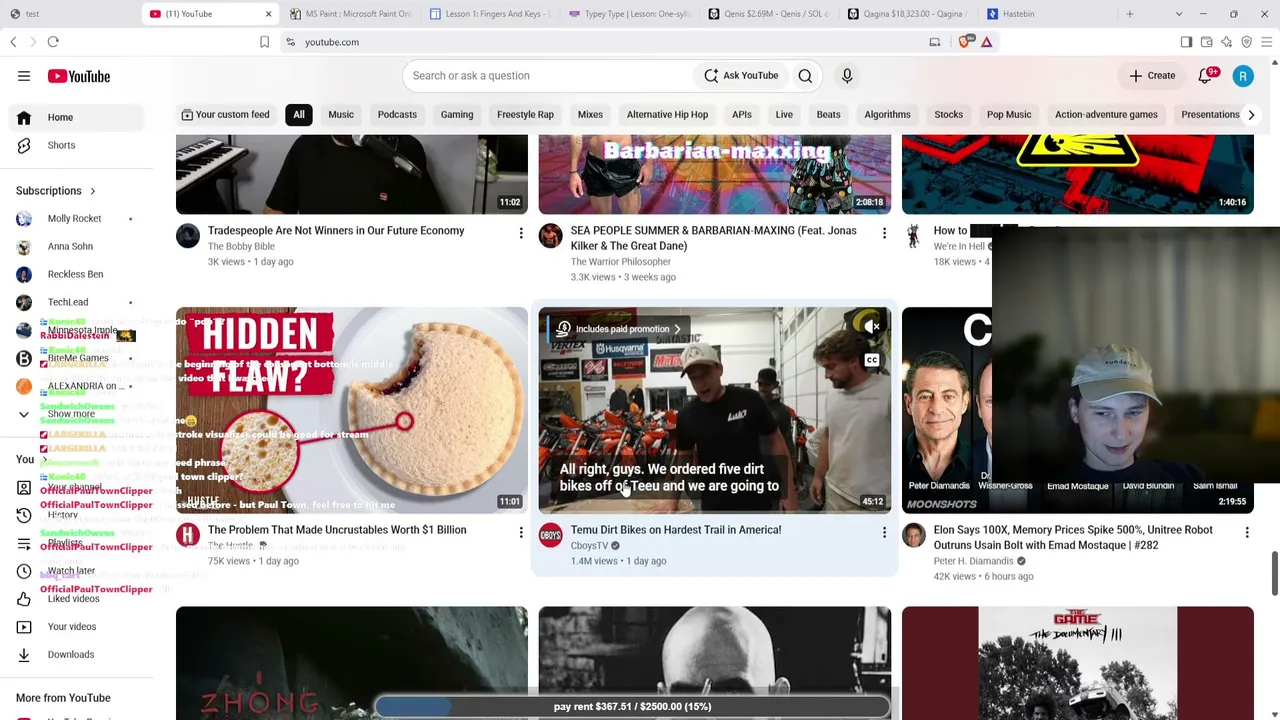Switch to the Hastebin browser tab
The height and width of the screenshot is (720, 1280).
pyautogui.click(x=1047, y=14)
